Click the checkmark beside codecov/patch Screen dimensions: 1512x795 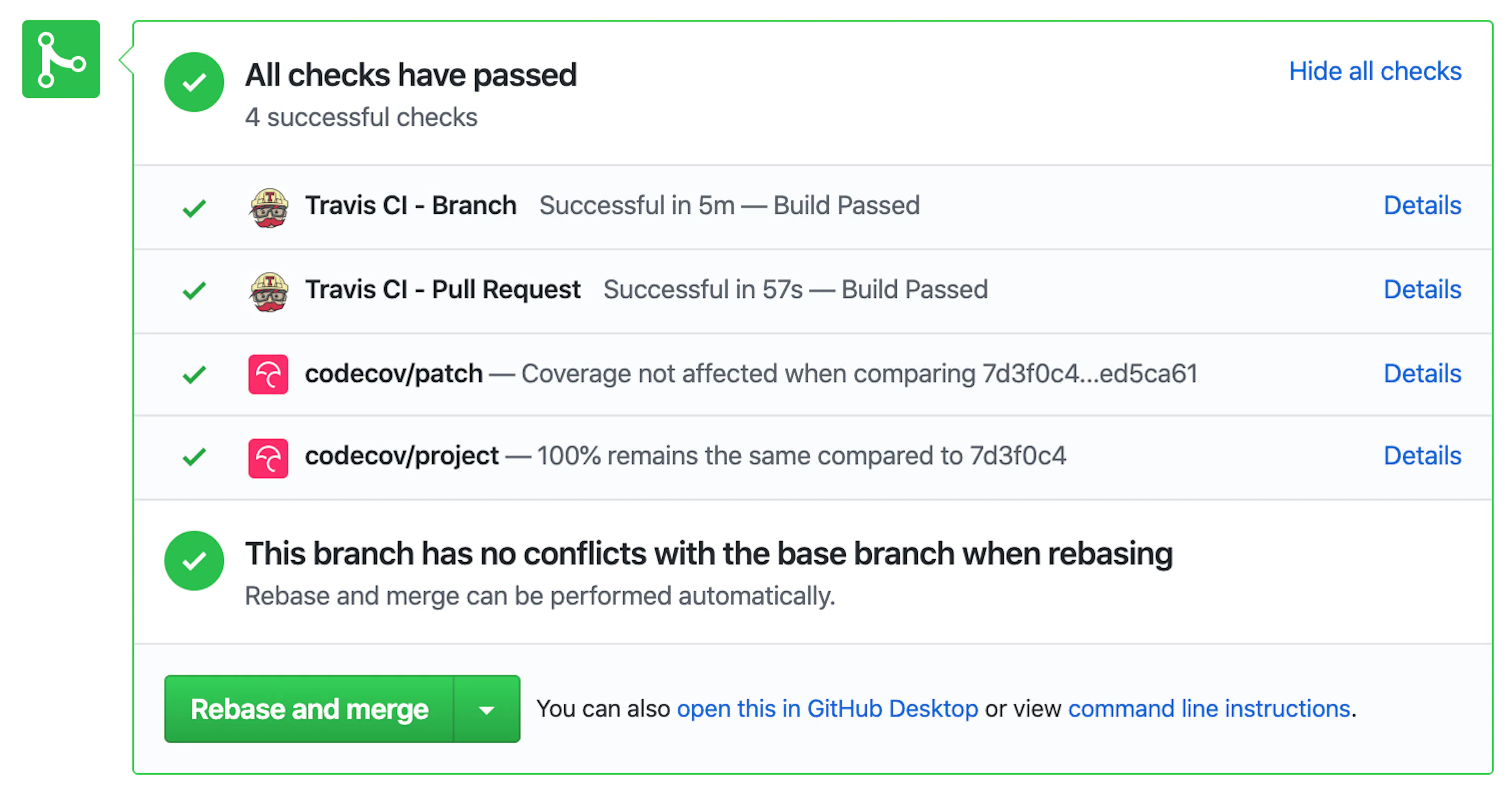[194, 374]
